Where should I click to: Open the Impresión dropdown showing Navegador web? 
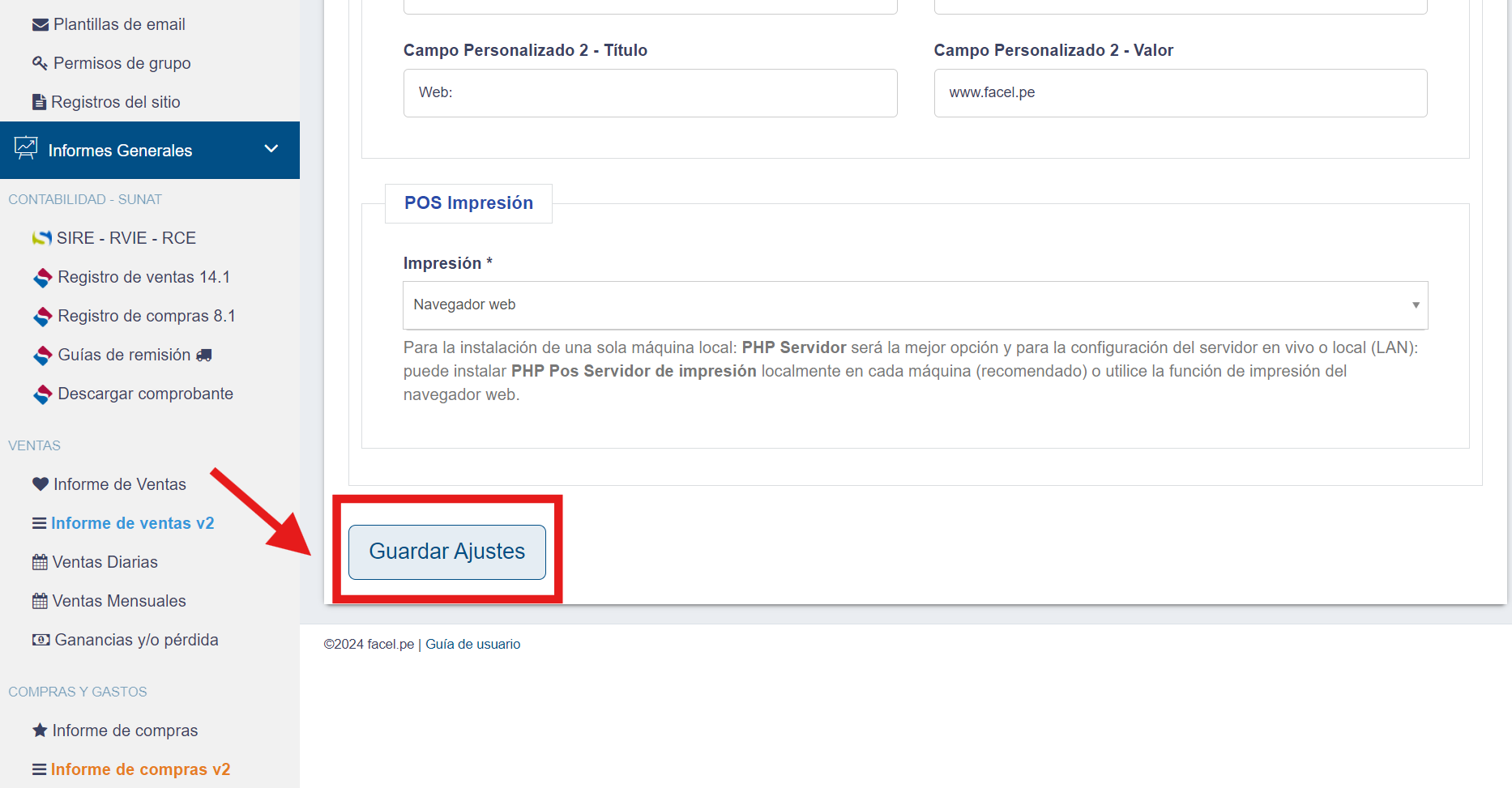(915, 305)
